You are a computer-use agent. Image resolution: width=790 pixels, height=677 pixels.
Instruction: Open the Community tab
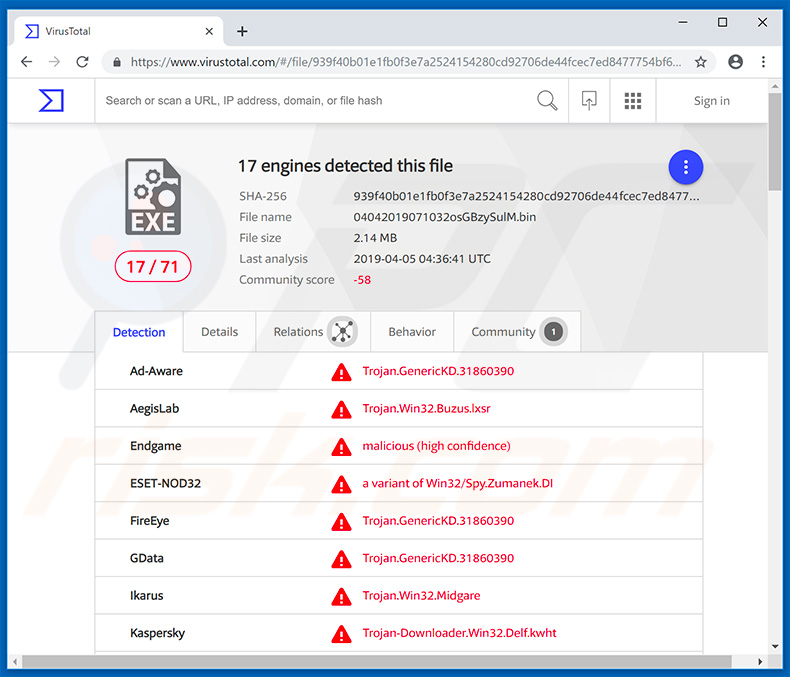click(517, 331)
